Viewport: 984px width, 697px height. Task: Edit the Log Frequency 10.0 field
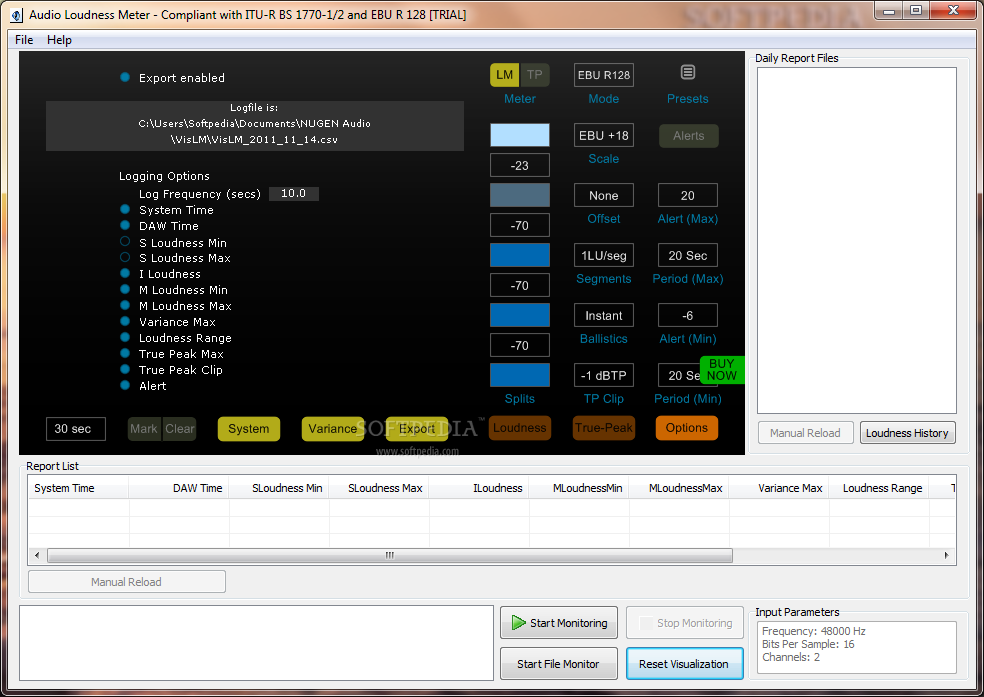(x=294, y=193)
